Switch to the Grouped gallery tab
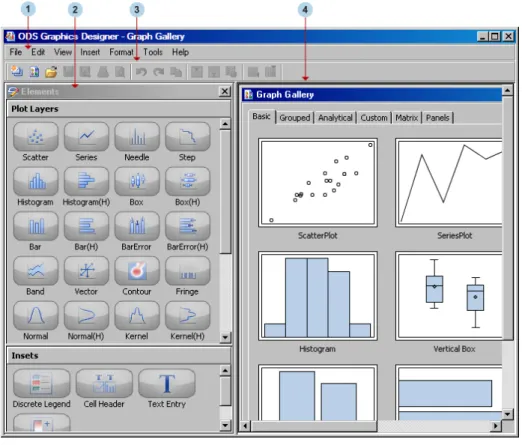This screenshot has height=445, width=522. [x=295, y=118]
